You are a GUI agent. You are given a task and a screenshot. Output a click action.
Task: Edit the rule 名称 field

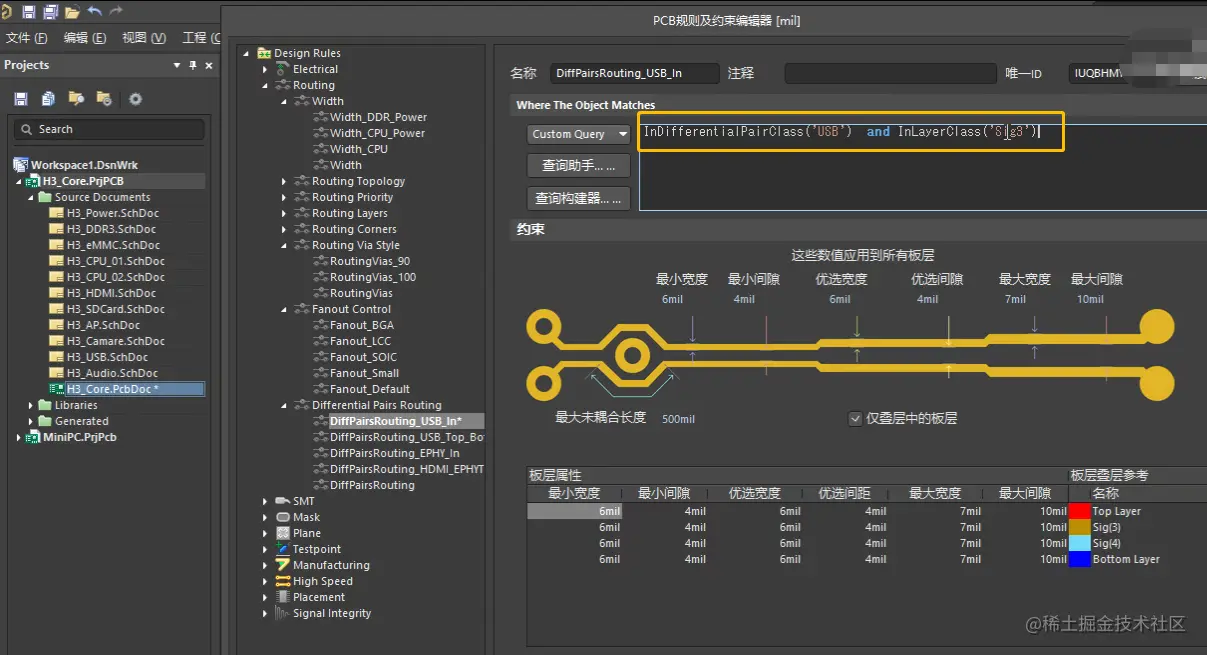(x=635, y=73)
